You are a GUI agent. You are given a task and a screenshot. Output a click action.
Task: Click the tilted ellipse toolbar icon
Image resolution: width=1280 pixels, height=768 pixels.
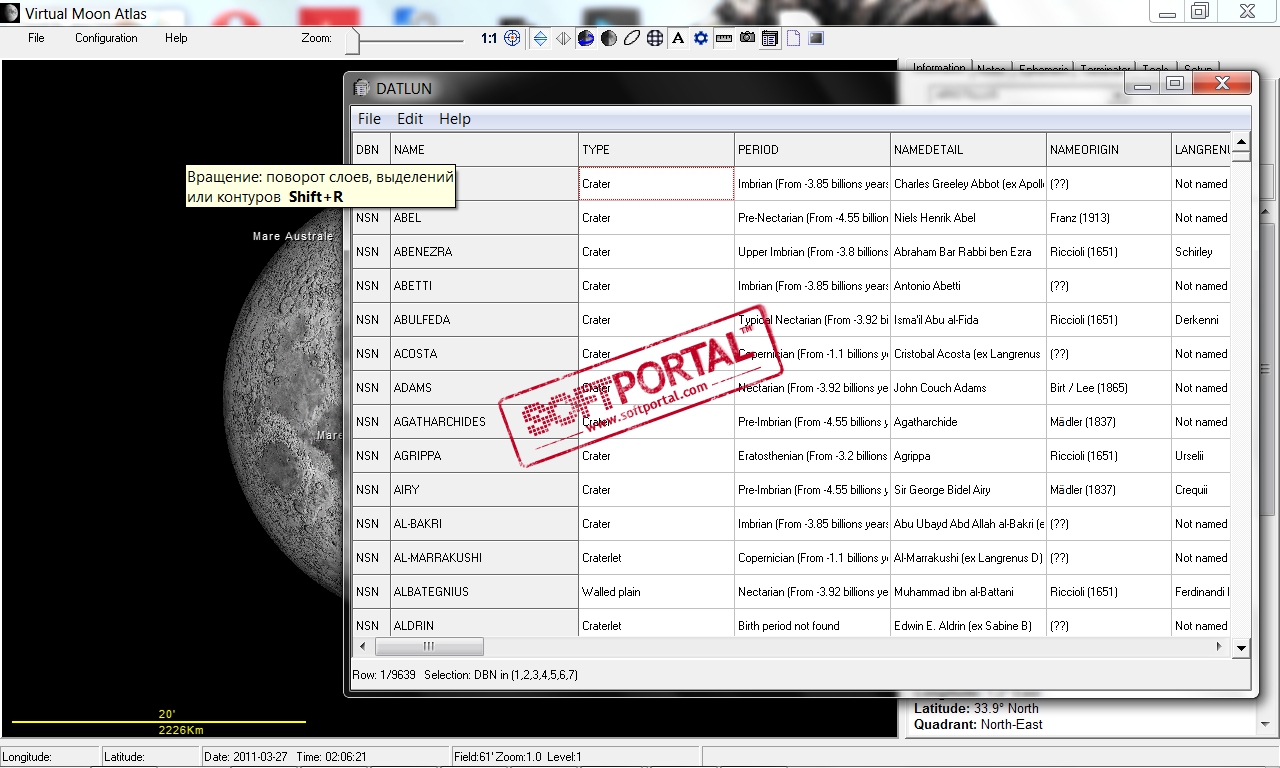click(632, 39)
